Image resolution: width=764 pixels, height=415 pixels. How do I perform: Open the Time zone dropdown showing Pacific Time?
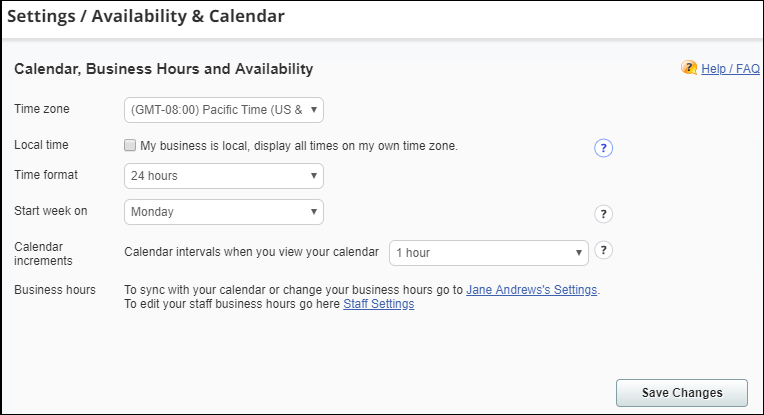tap(224, 110)
